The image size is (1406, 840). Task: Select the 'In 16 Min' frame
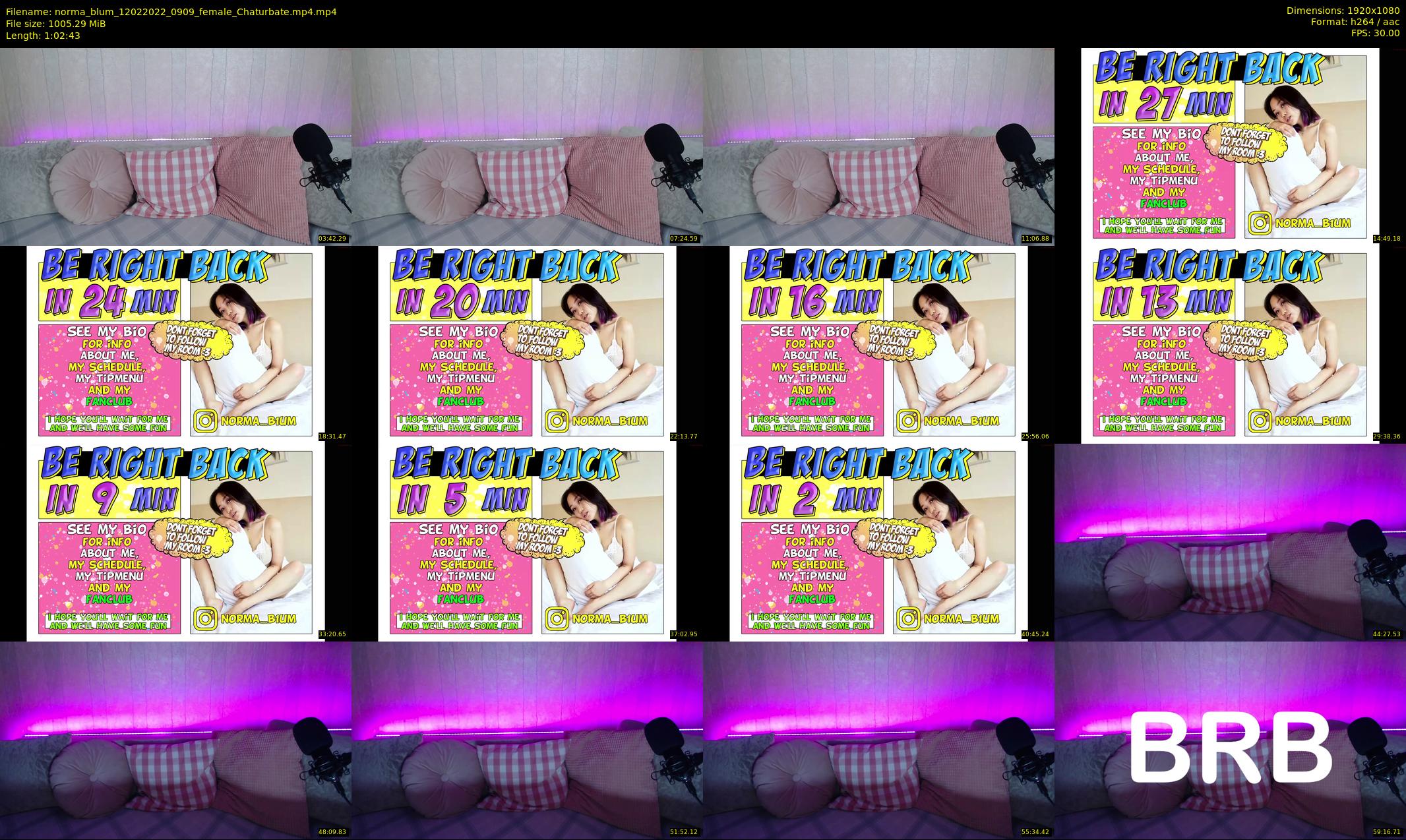(x=878, y=344)
